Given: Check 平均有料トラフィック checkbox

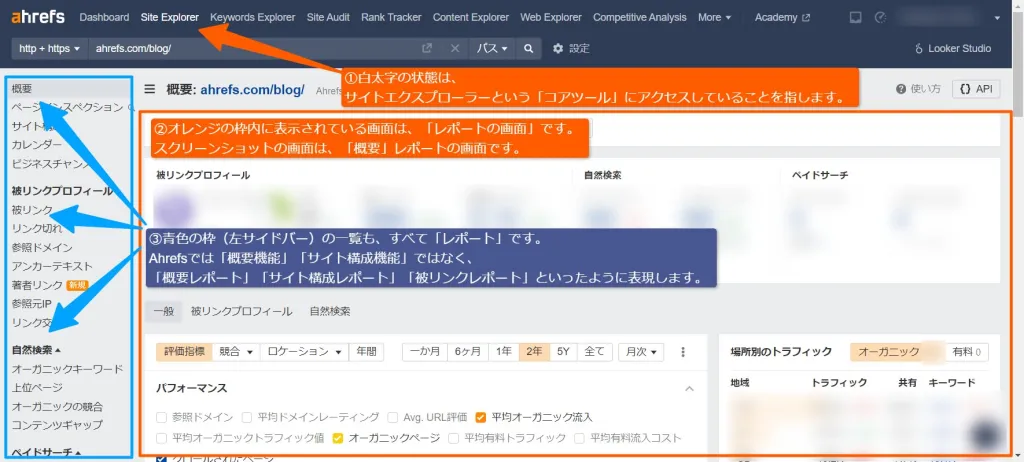Looking at the screenshot, I should 453,438.
